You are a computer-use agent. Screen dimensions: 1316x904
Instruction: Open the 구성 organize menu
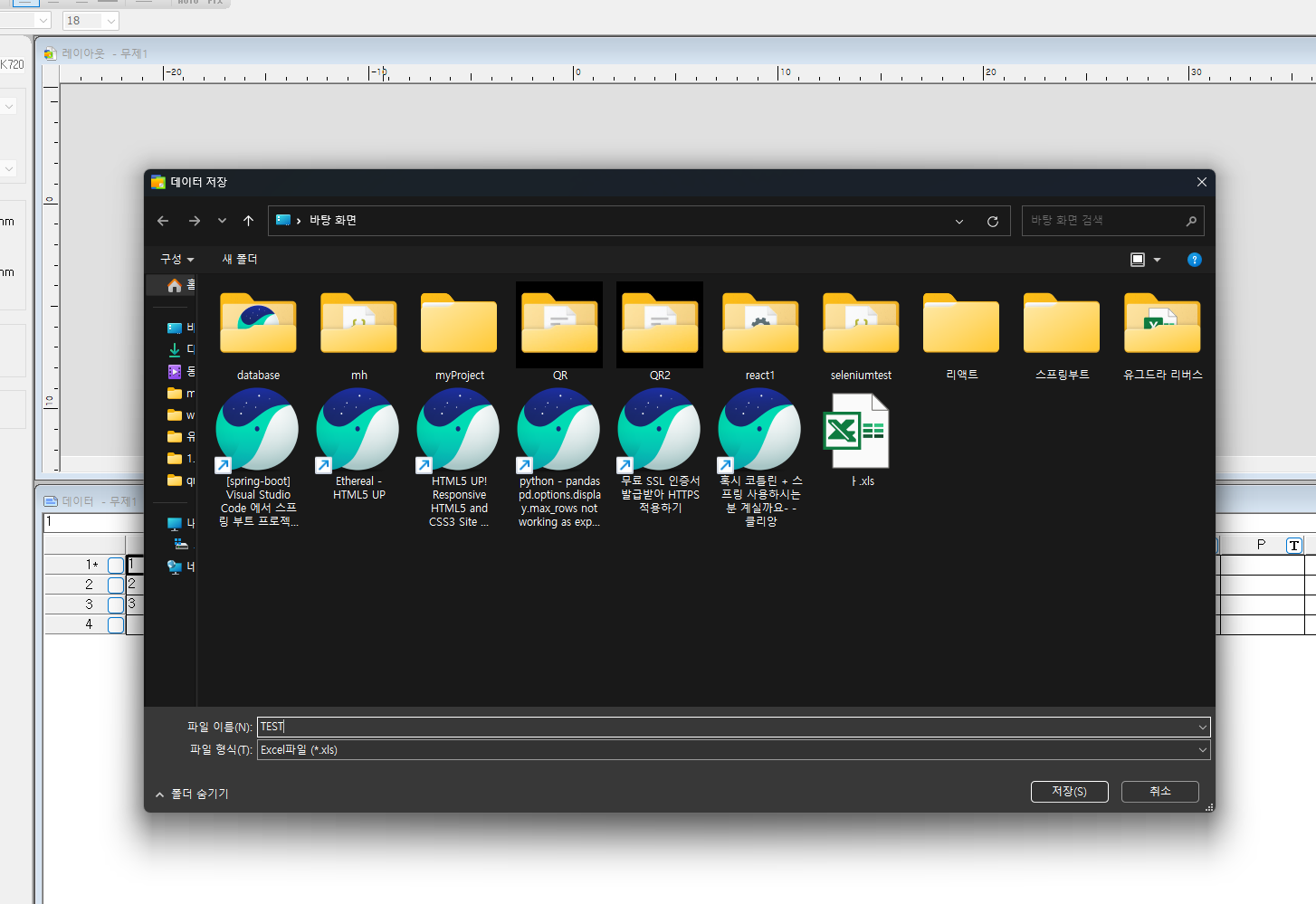click(x=176, y=259)
